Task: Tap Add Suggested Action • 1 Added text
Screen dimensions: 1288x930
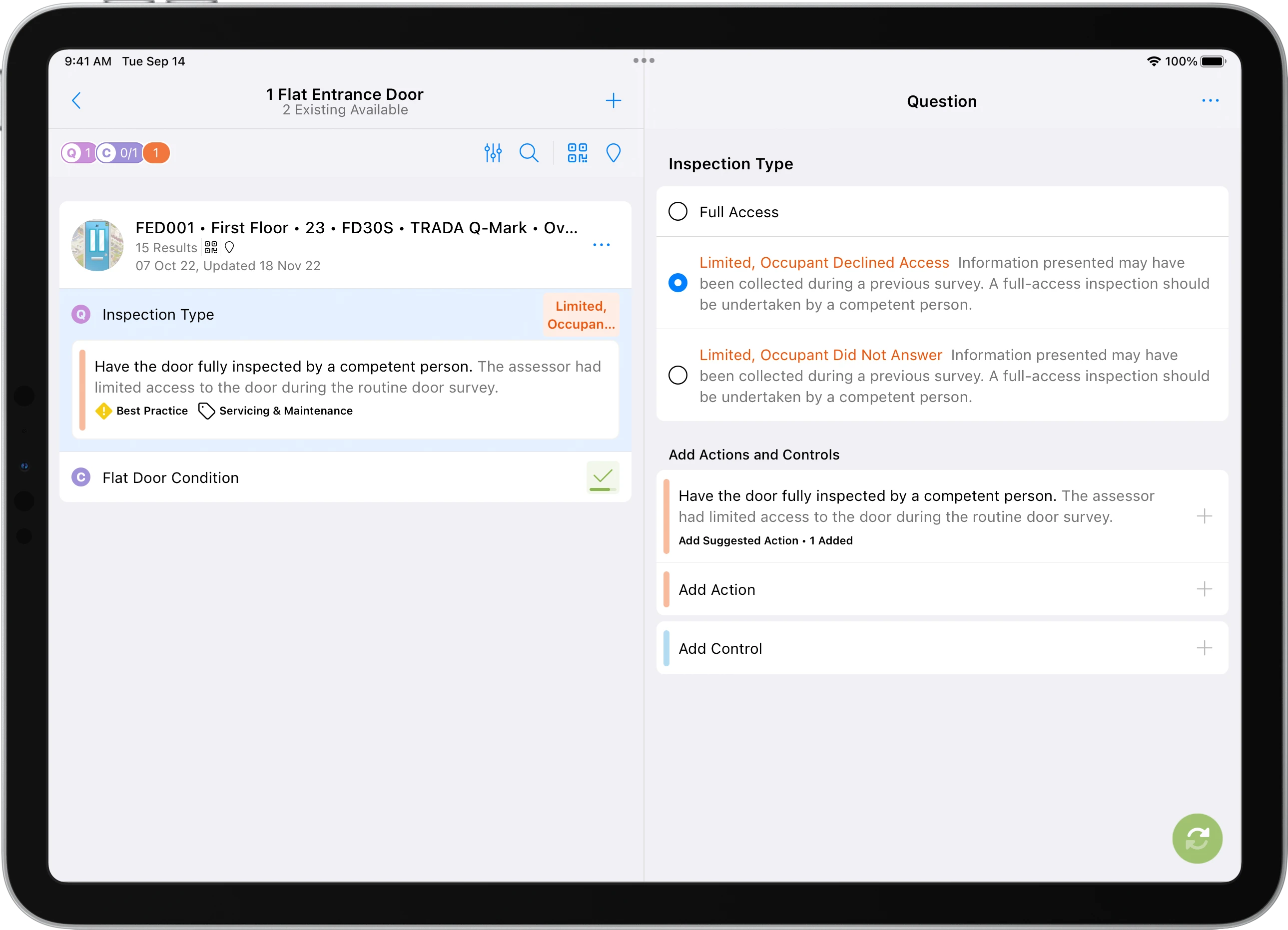Action: tap(765, 540)
